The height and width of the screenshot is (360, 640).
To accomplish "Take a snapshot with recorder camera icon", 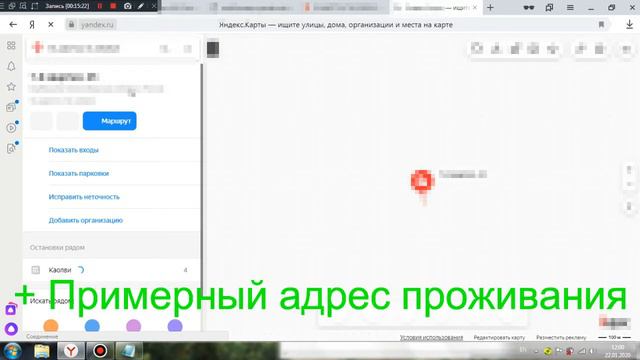I will pos(127,6).
